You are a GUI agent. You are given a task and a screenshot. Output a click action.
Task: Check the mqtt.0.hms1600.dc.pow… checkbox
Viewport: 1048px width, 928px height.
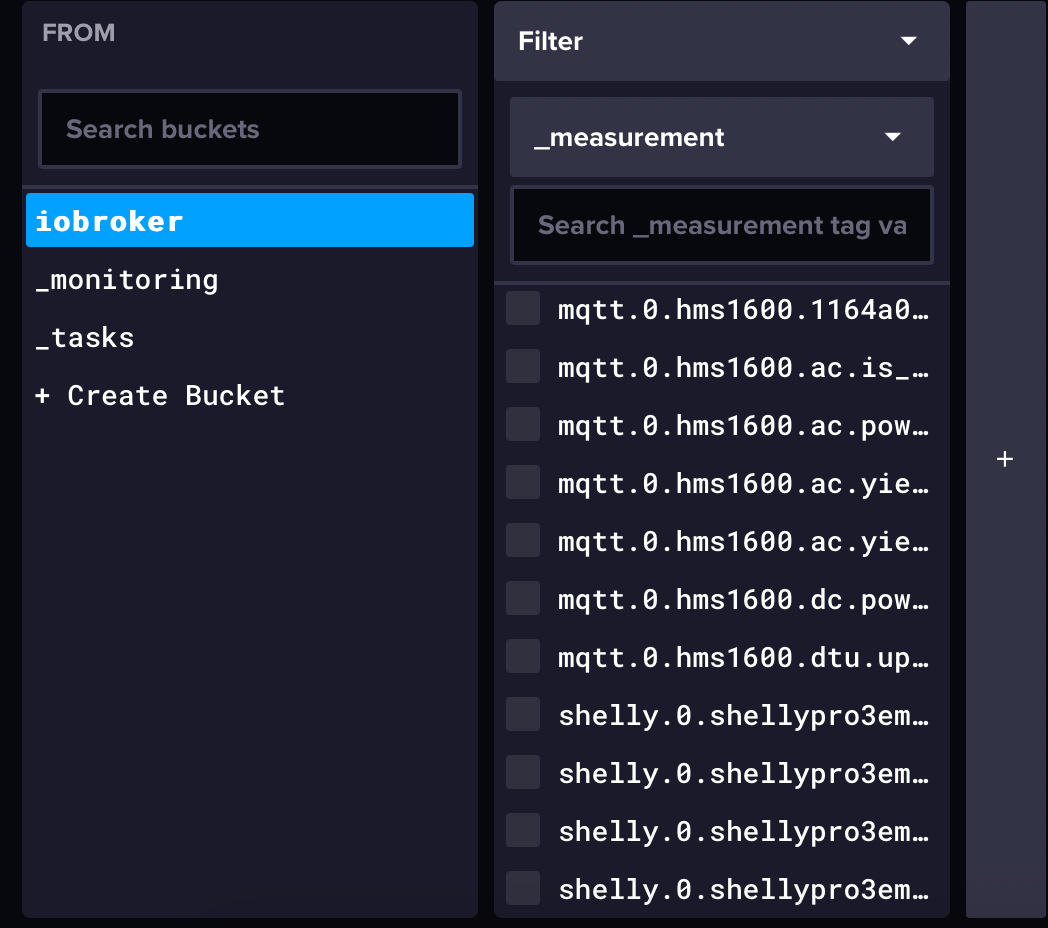point(523,598)
